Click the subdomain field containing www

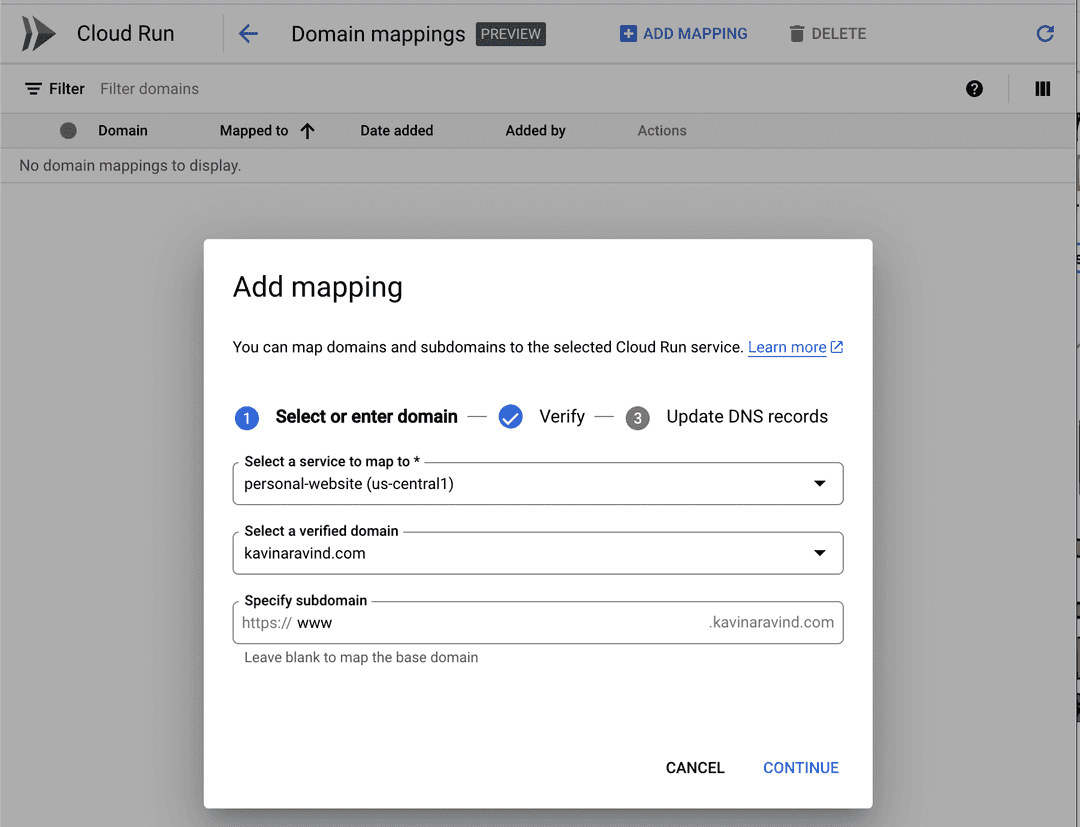538,622
